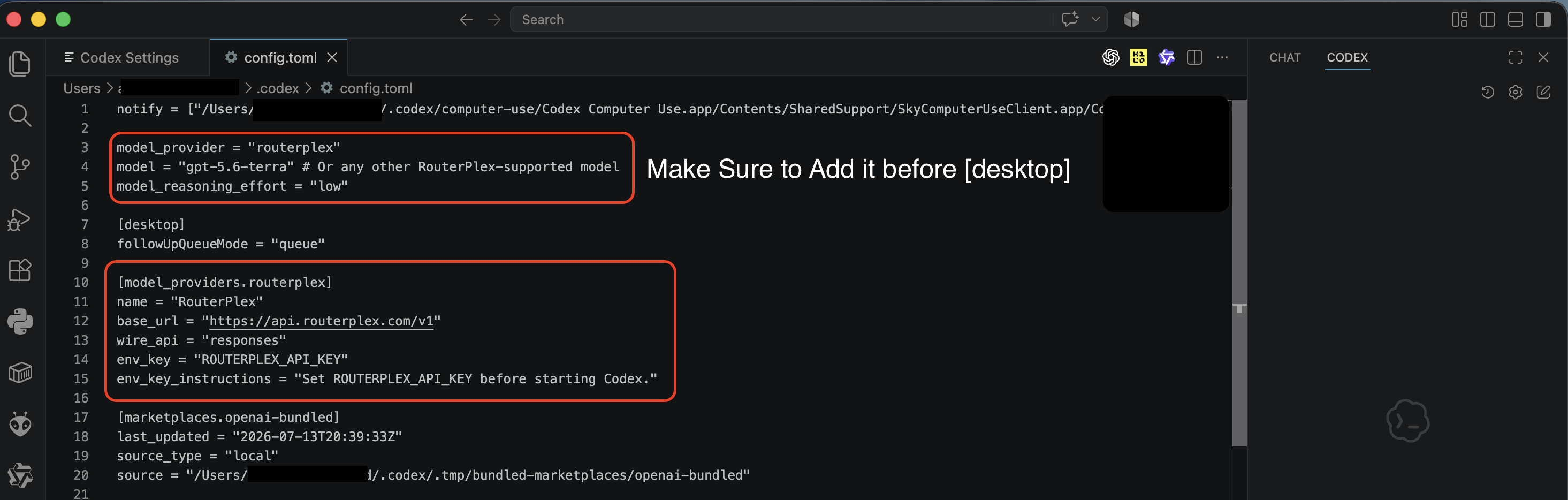Close the config.toml tab
This screenshot has width=1568, height=500.
pos(332,57)
